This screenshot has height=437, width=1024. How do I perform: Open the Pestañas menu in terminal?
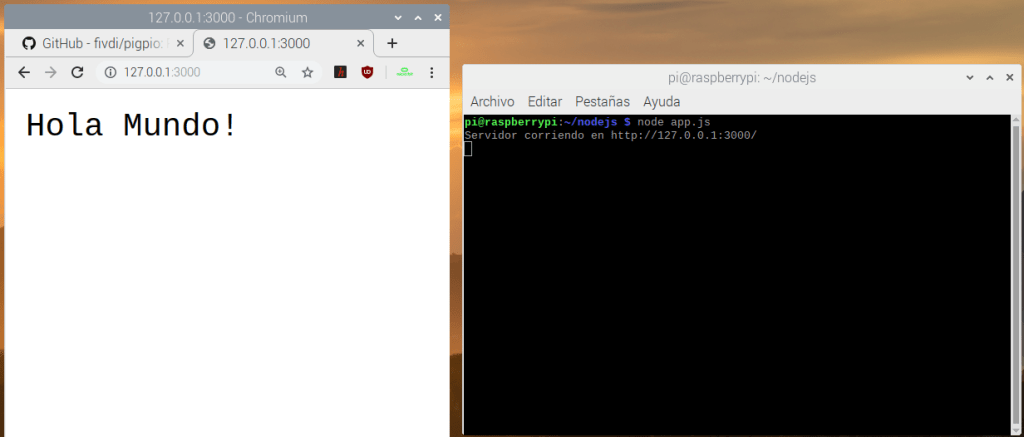click(x=602, y=101)
